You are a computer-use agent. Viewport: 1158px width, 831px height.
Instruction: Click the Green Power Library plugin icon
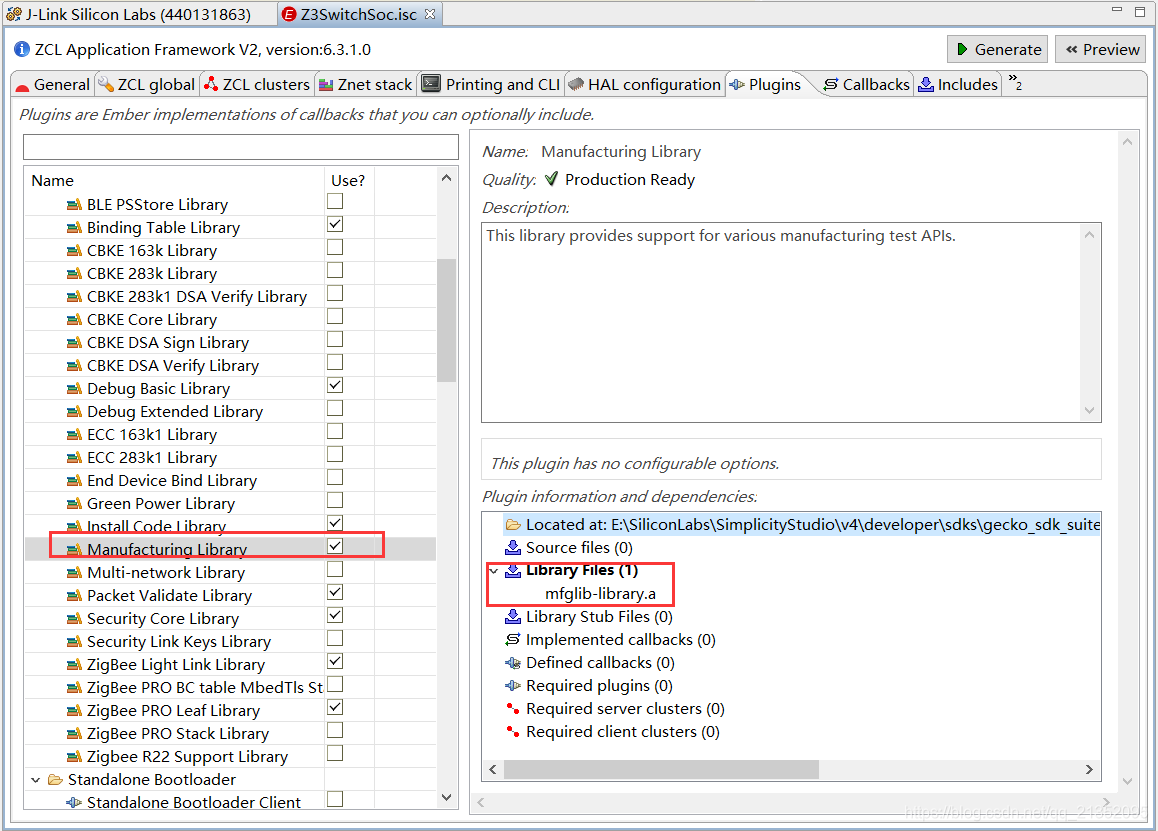click(x=74, y=504)
